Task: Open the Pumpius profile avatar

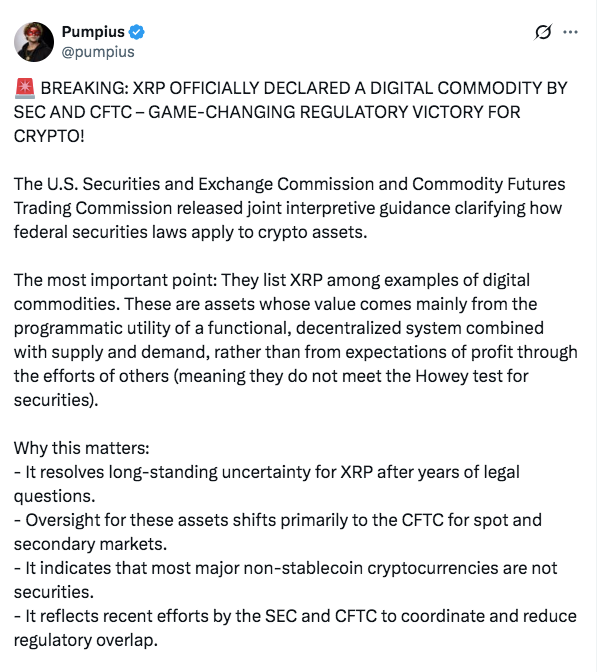Action: point(33,41)
